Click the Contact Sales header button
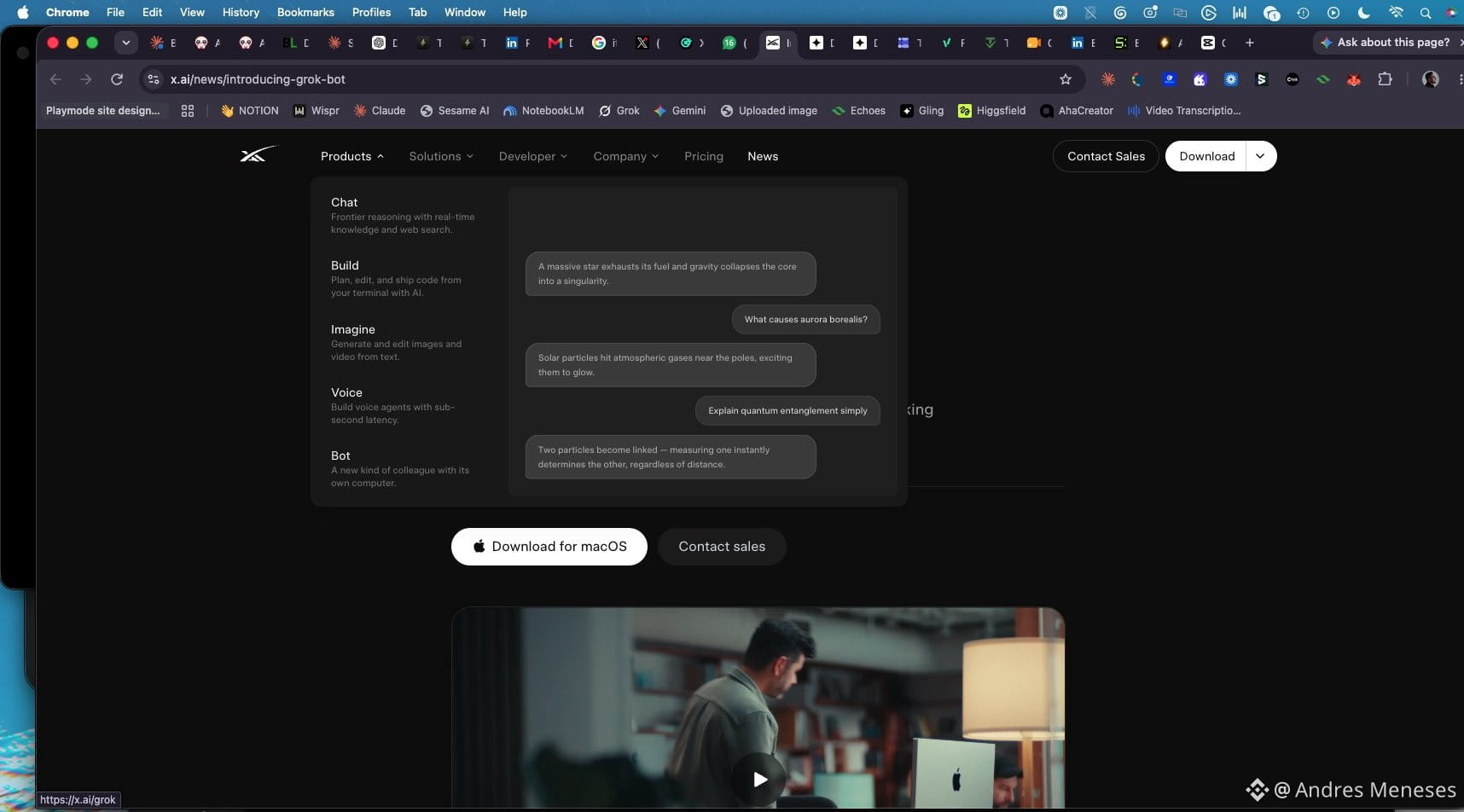 click(1106, 156)
